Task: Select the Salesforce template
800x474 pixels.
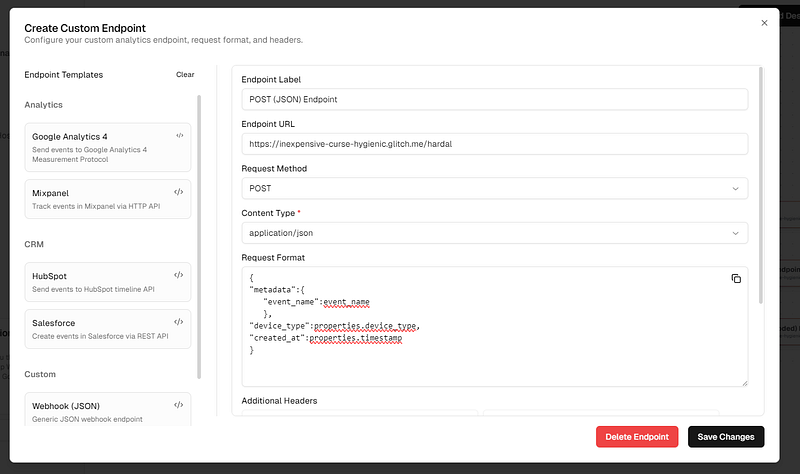Action: pos(108,329)
